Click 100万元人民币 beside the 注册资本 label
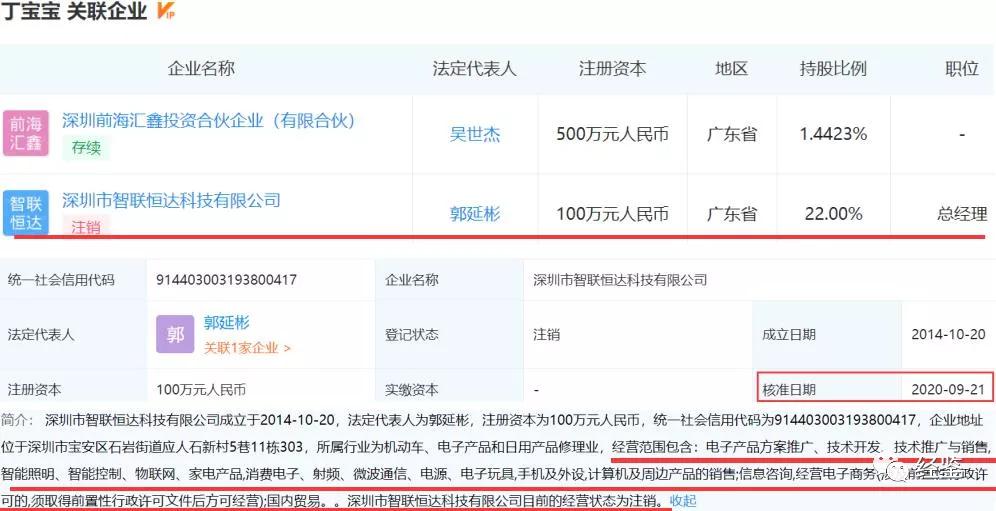 tap(201, 390)
